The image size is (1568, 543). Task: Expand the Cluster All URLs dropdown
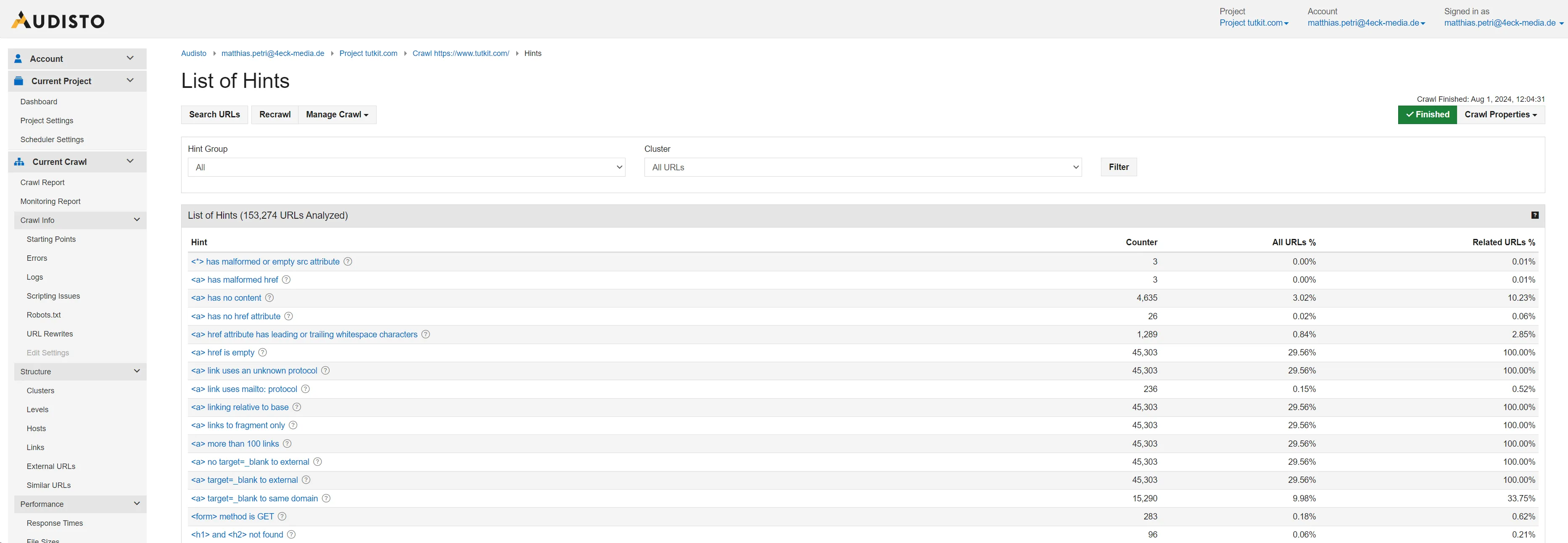point(862,167)
